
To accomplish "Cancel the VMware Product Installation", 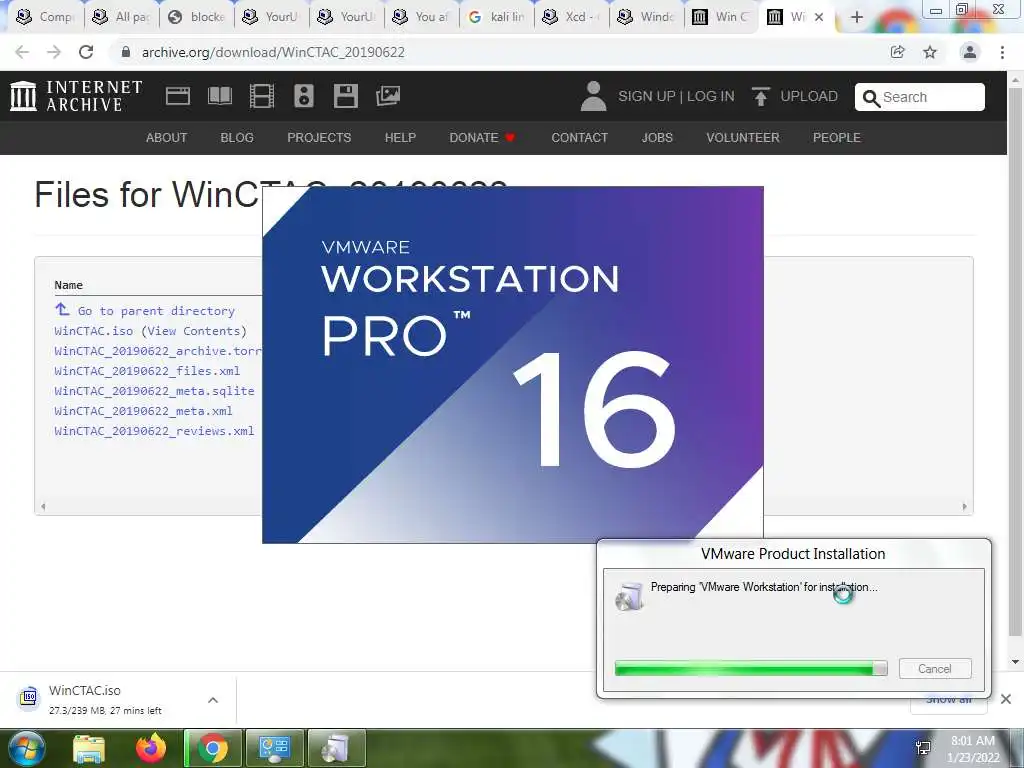I will click(935, 669).
